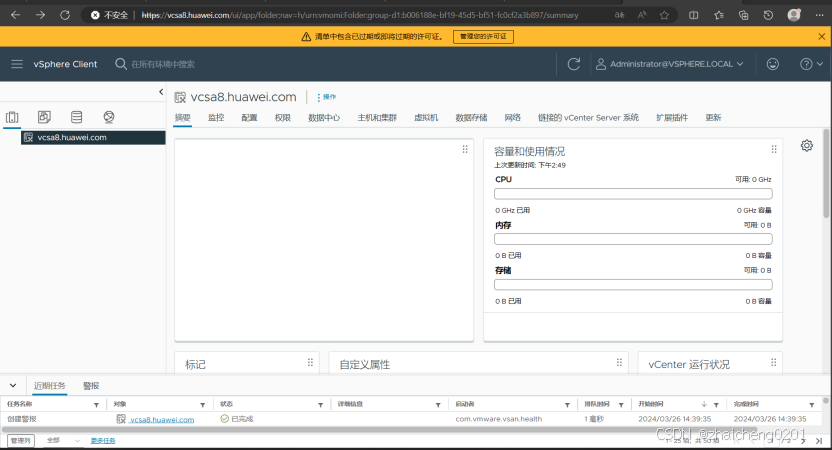Select the Storage inventory icon
This screenshot has width=832, height=450.
pos(76,117)
